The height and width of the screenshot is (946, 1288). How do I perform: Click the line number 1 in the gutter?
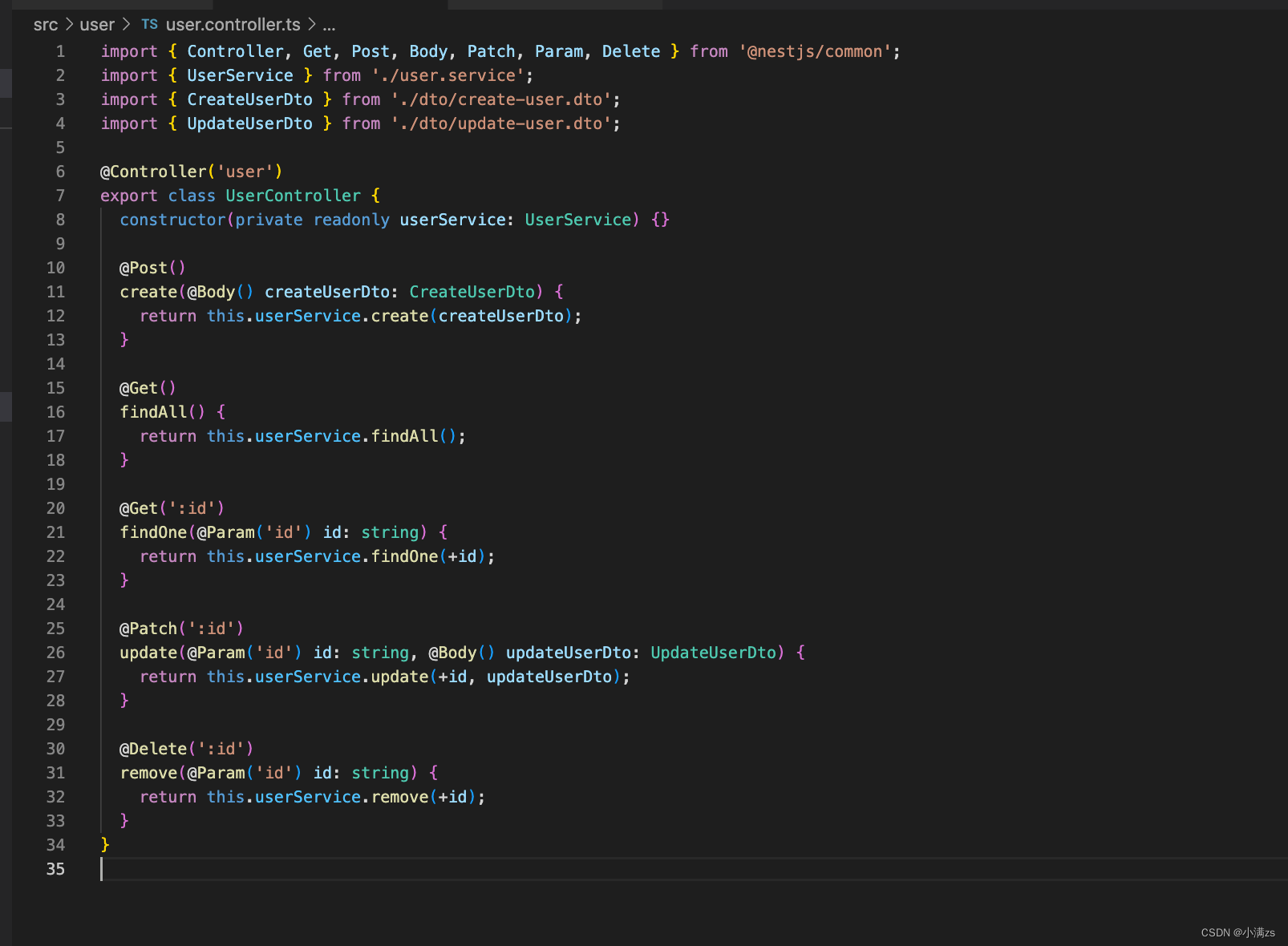pyautogui.click(x=60, y=51)
